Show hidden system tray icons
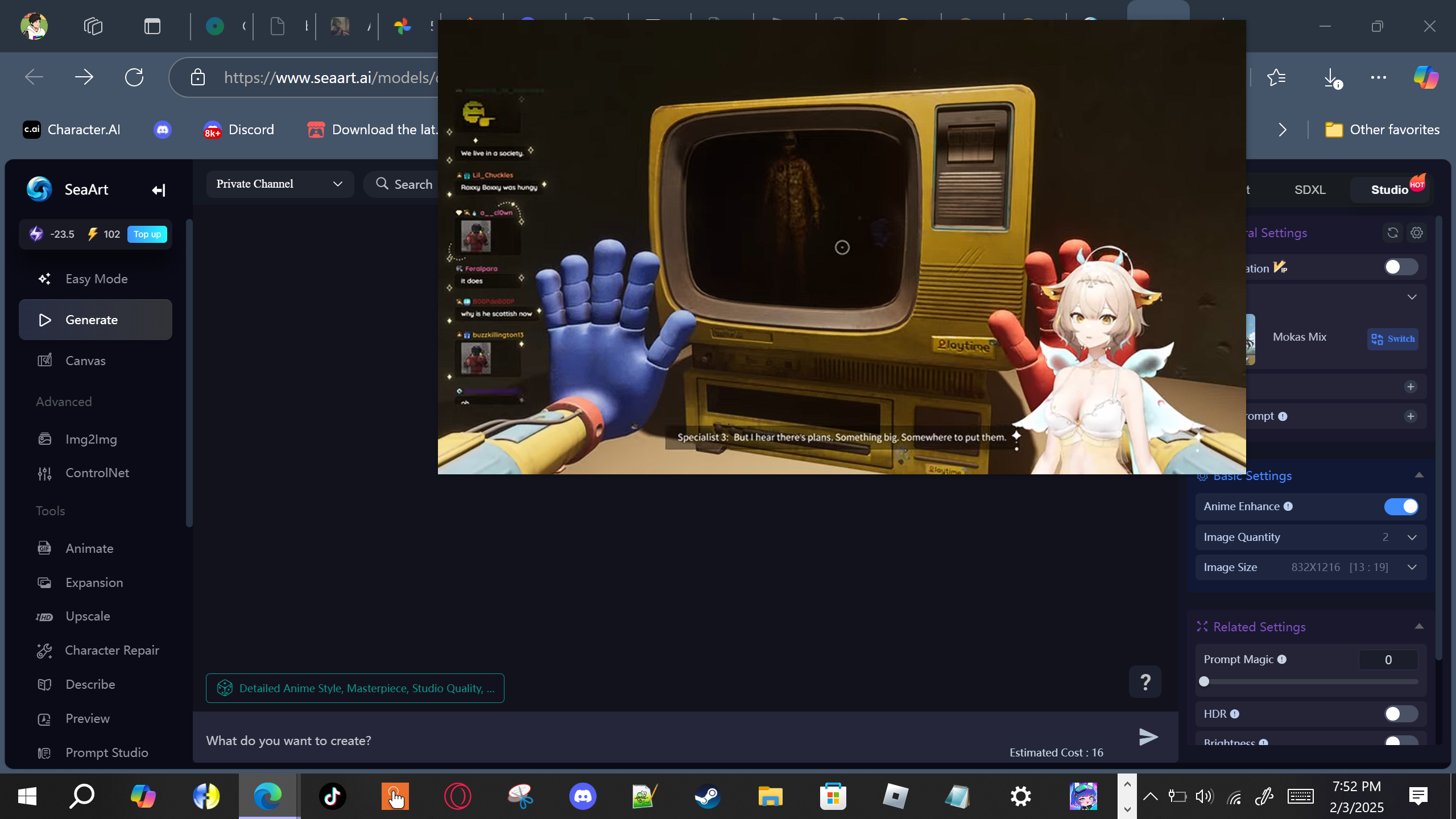 (1150, 796)
